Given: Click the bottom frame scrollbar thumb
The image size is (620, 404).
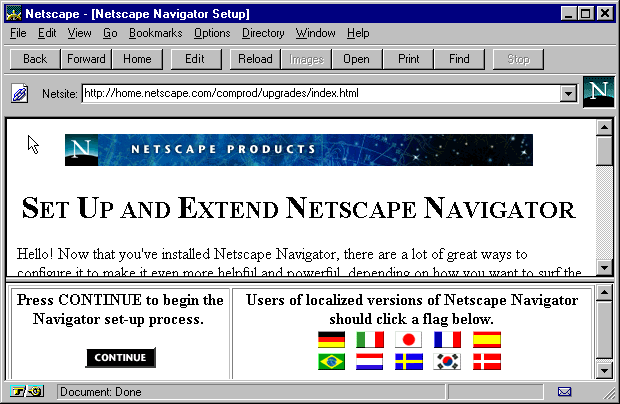Looking at the screenshot, I should tap(605, 330).
